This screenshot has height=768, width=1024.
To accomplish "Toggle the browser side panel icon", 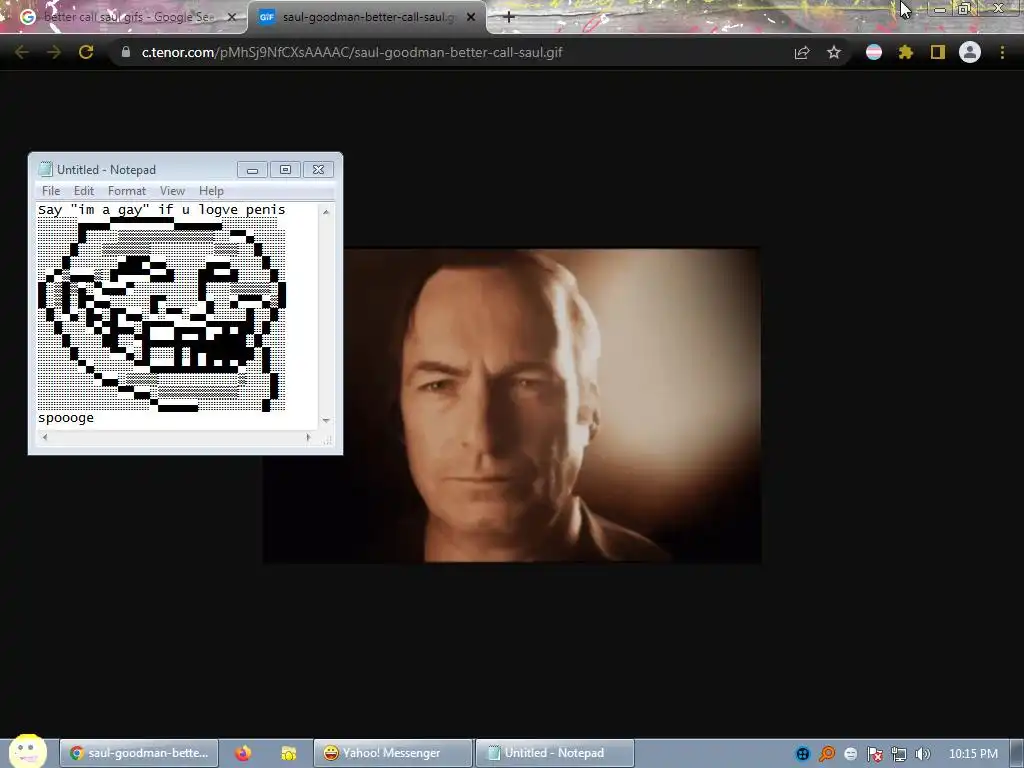I will (x=938, y=52).
